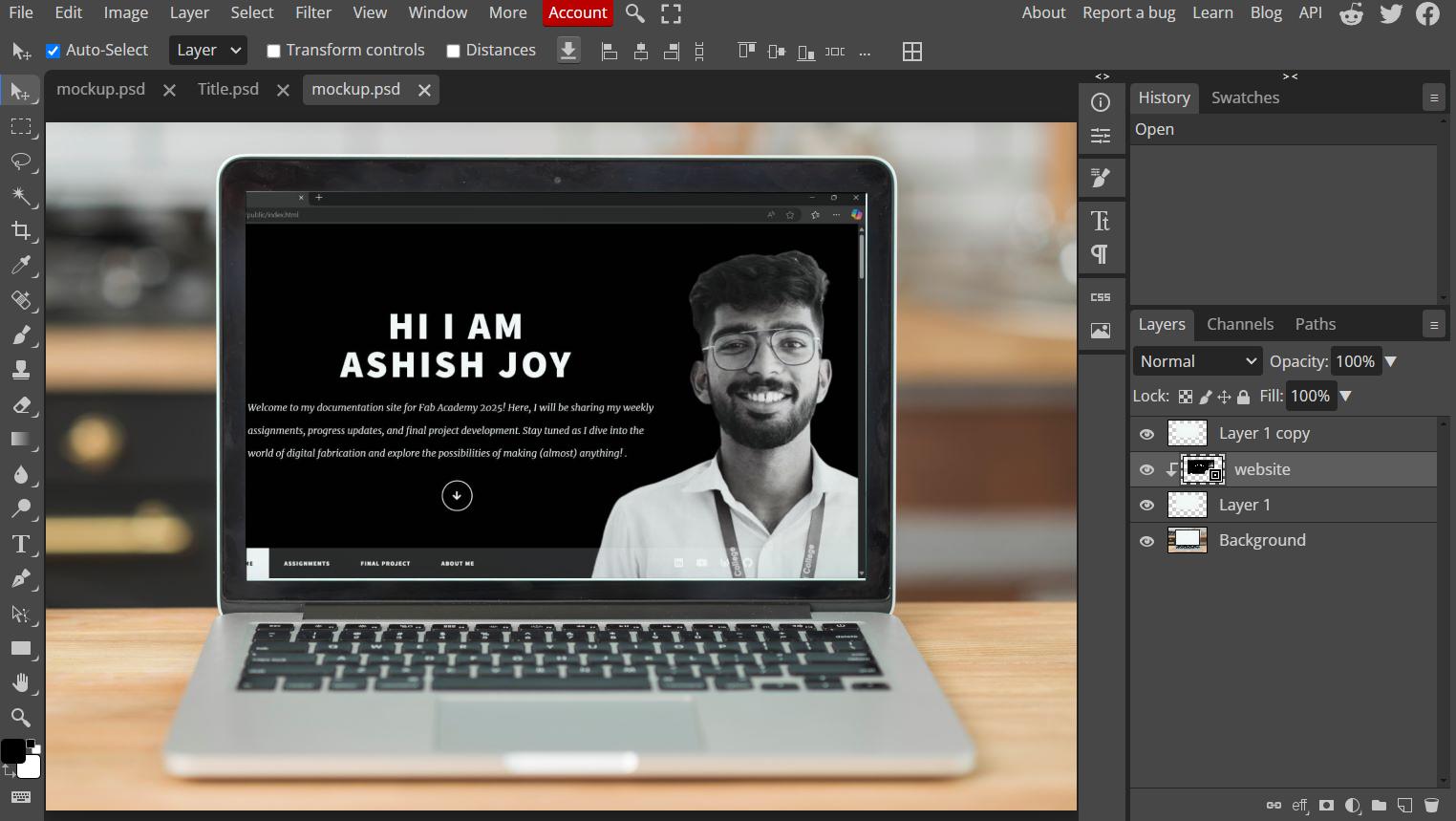This screenshot has height=821, width=1456.
Task: Select the Rectangle shape tool
Action: (x=20, y=648)
